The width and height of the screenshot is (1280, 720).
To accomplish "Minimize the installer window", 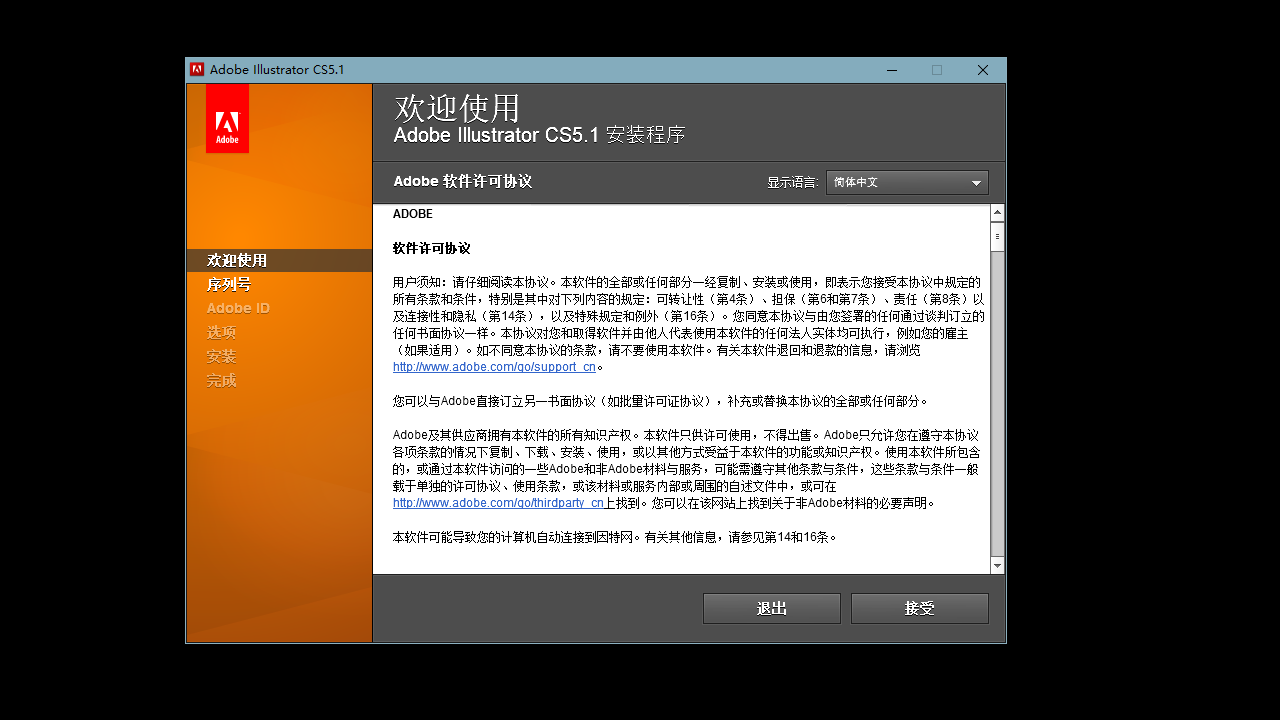I will [x=891, y=70].
